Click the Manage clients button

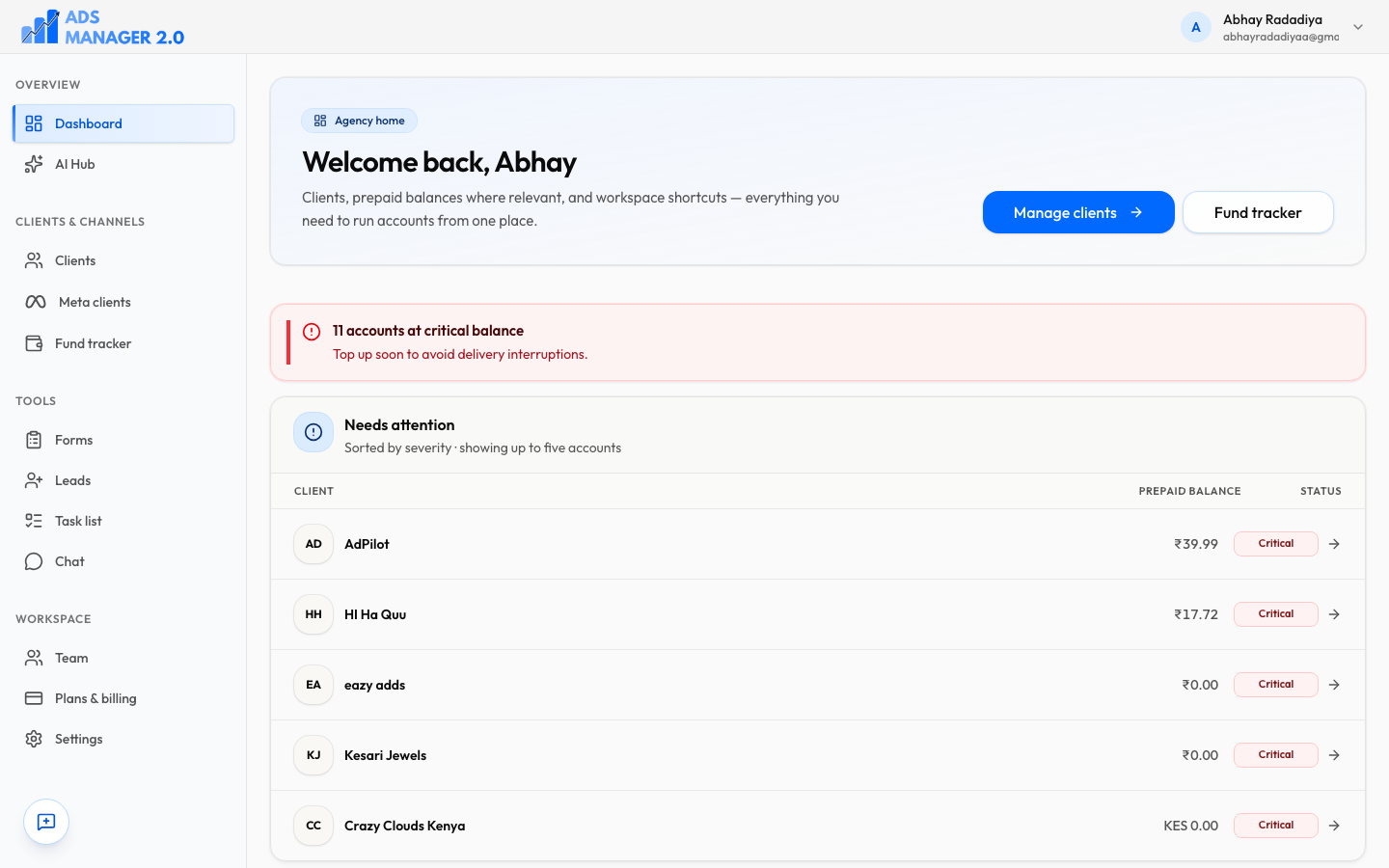(x=1078, y=212)
